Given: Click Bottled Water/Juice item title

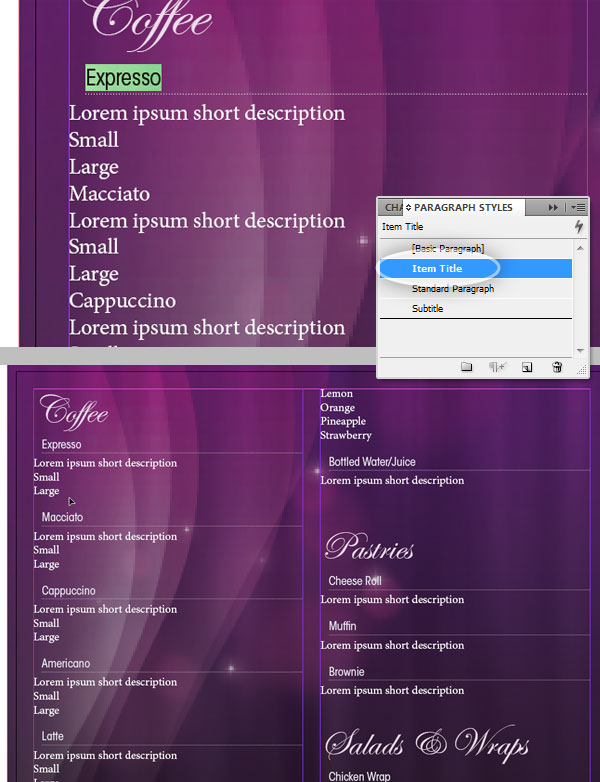Looking at the screenshot, I should point(372,462).
